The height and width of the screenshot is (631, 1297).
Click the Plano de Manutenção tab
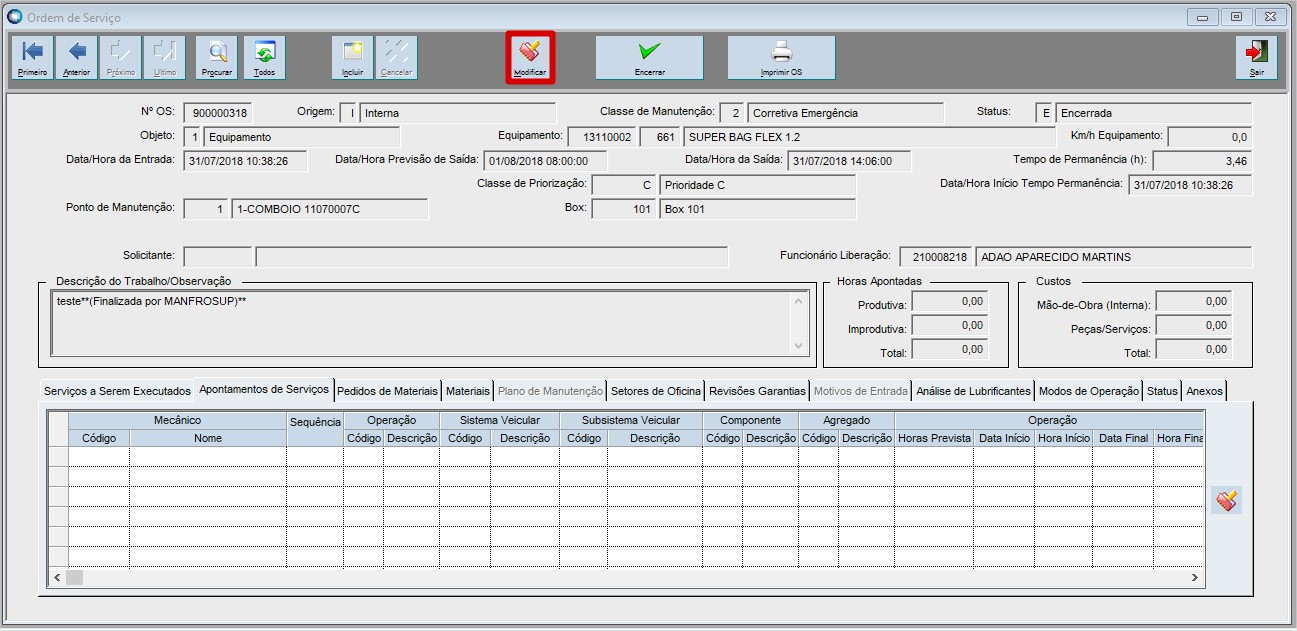551,391
